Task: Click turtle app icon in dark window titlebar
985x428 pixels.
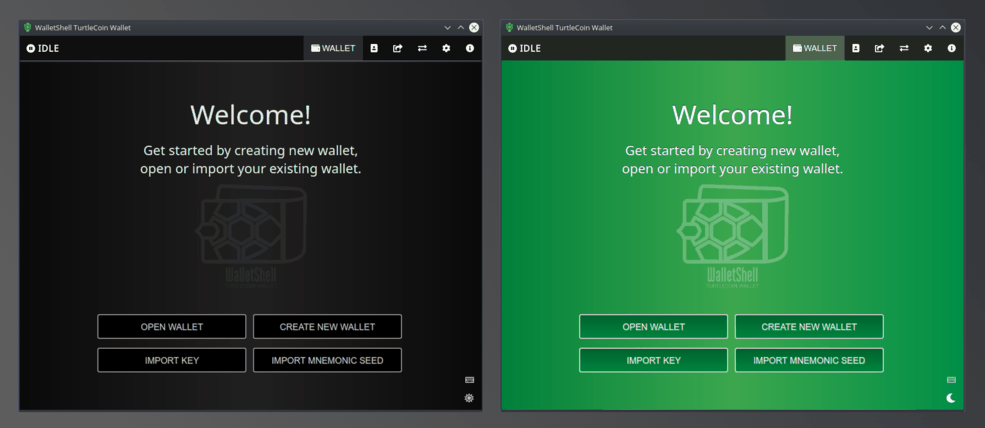Action: coord(28,28)
